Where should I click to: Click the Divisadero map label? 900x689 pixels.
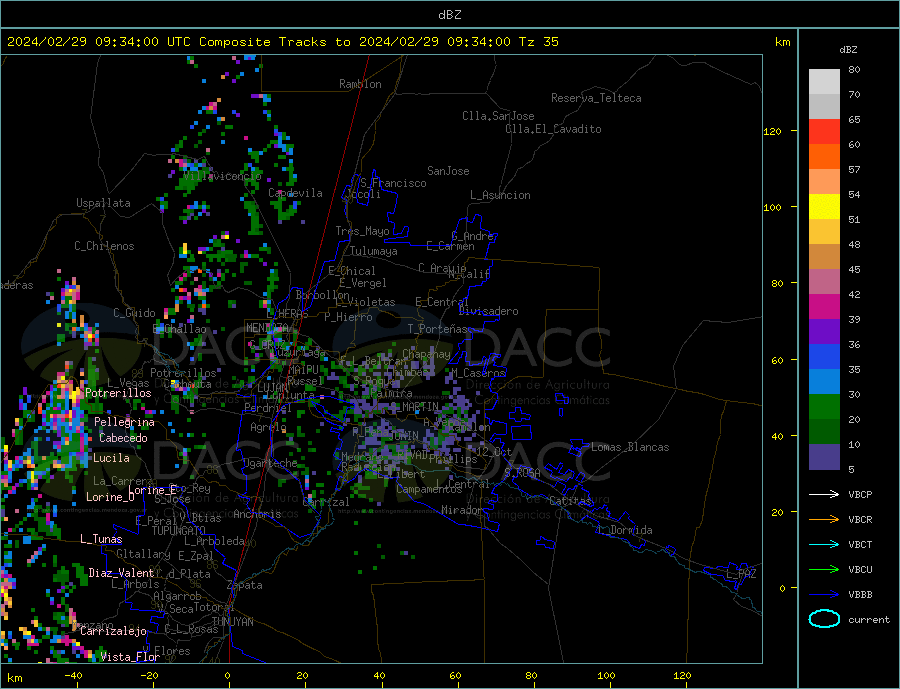click(488, 311)
